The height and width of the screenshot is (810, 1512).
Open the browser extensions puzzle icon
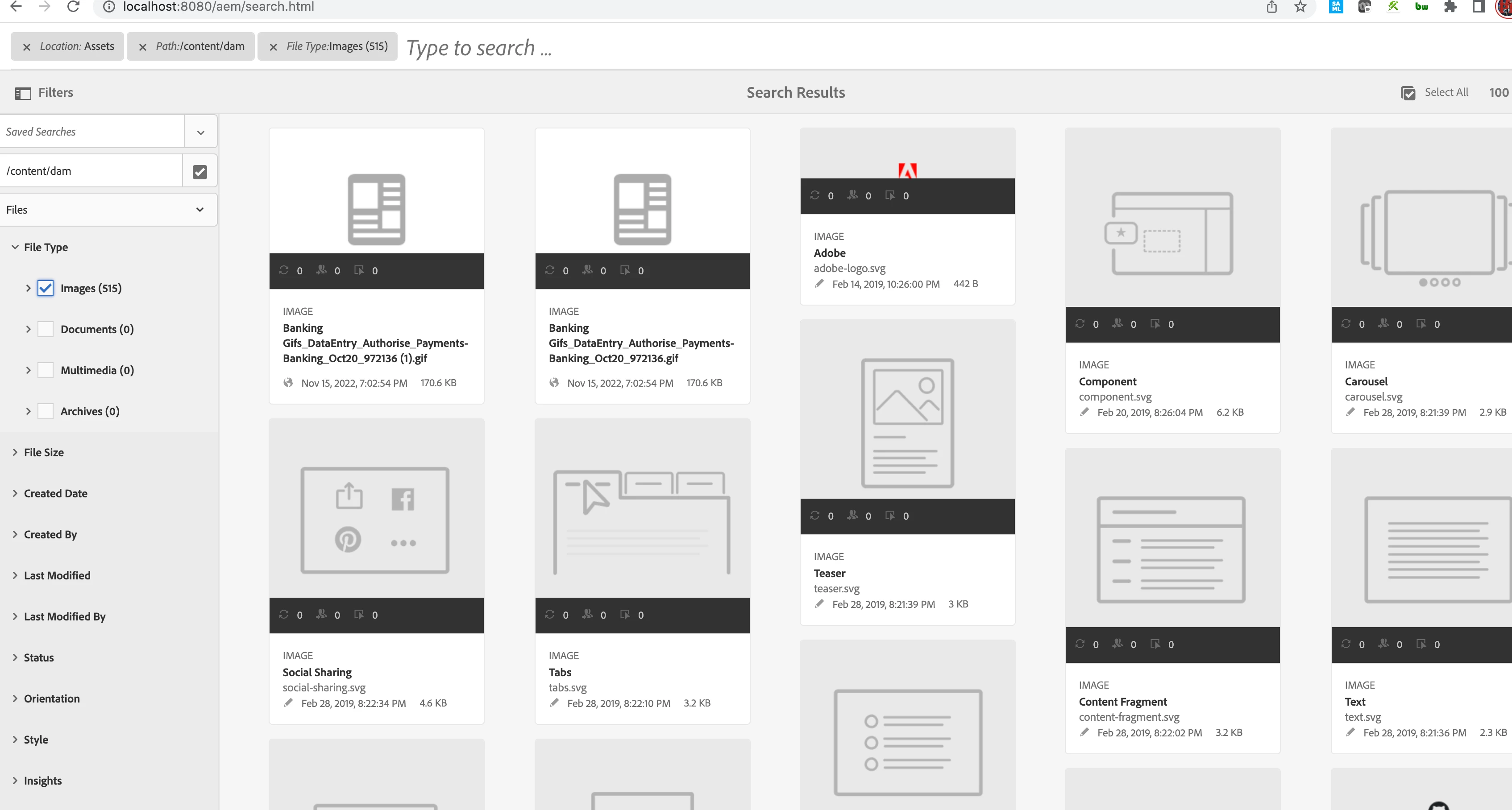(1450, 7)
